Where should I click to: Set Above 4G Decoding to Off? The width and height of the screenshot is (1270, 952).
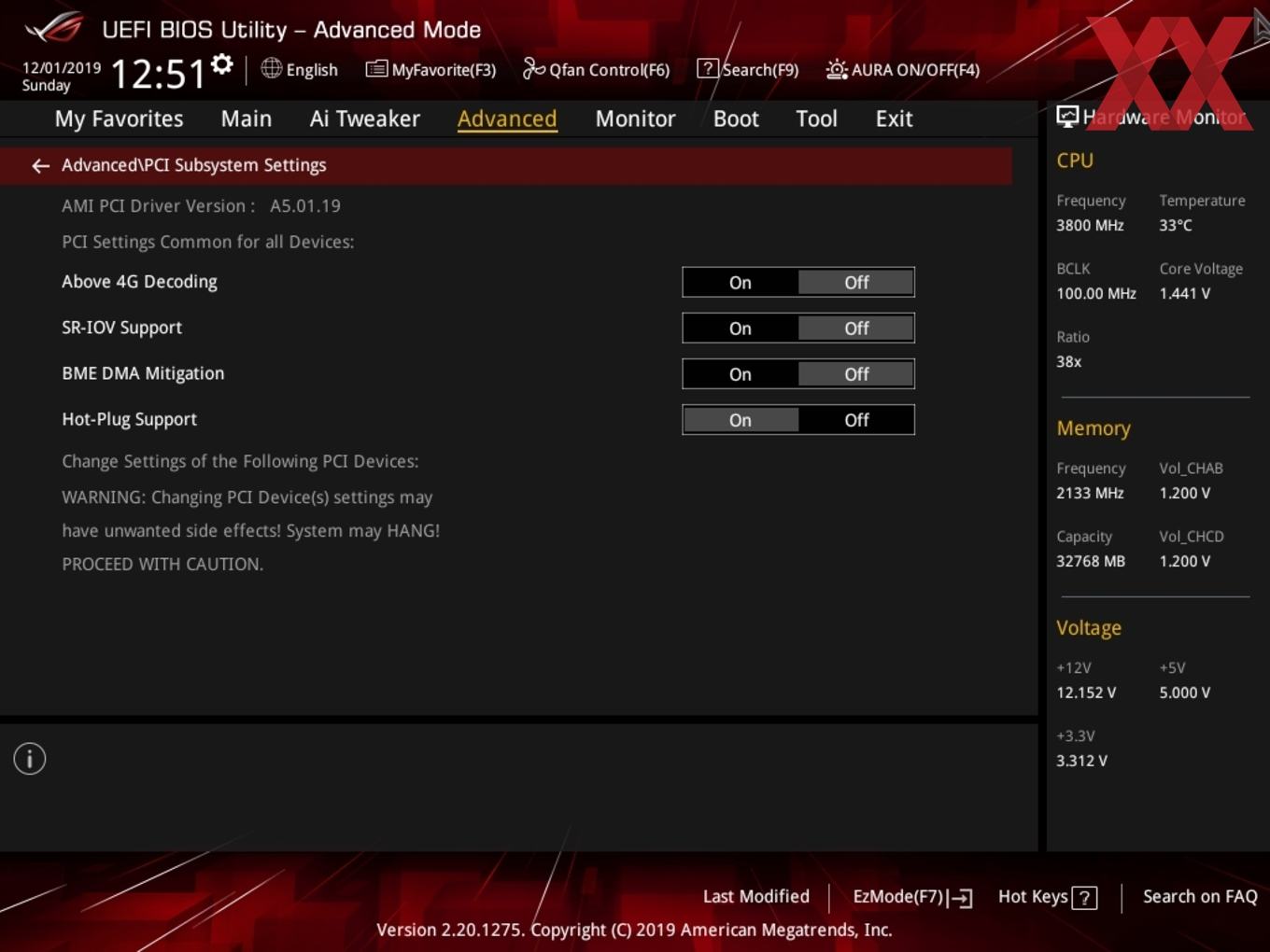coord(856,283)
